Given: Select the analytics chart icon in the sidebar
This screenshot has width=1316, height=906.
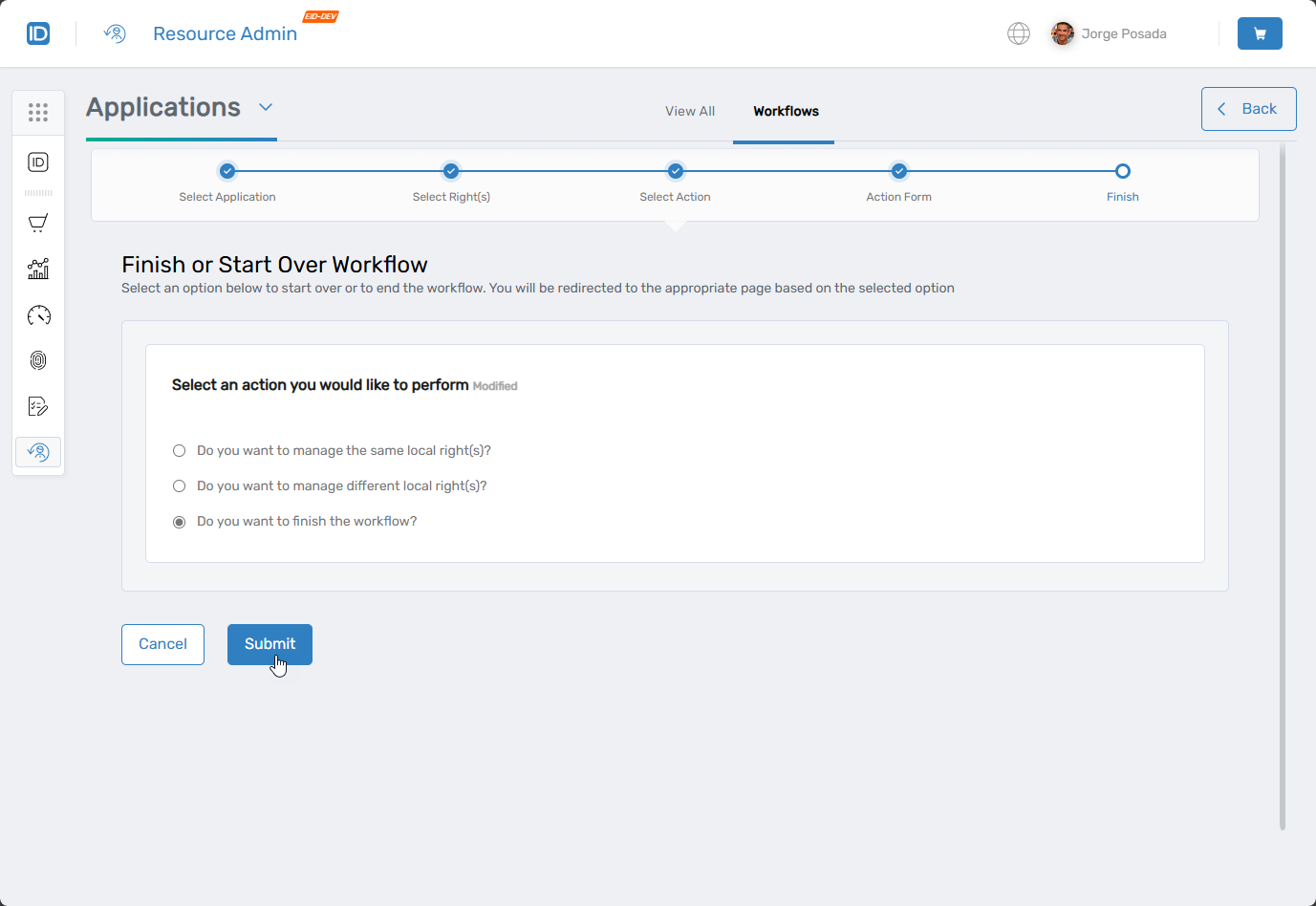Looking at the screenshot, I should 38,269.
